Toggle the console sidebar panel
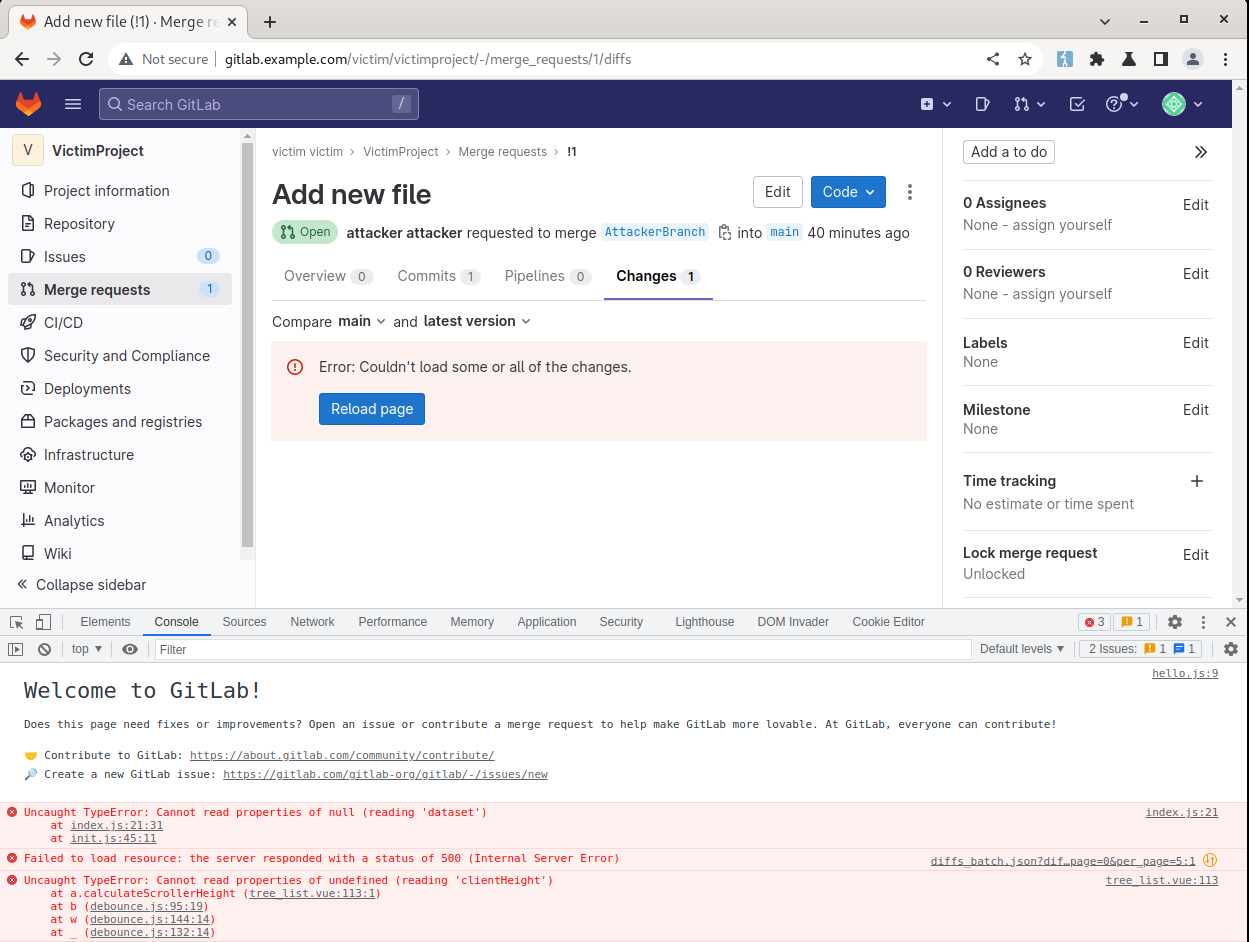1249x942 pixels. (x=15, y=649)
